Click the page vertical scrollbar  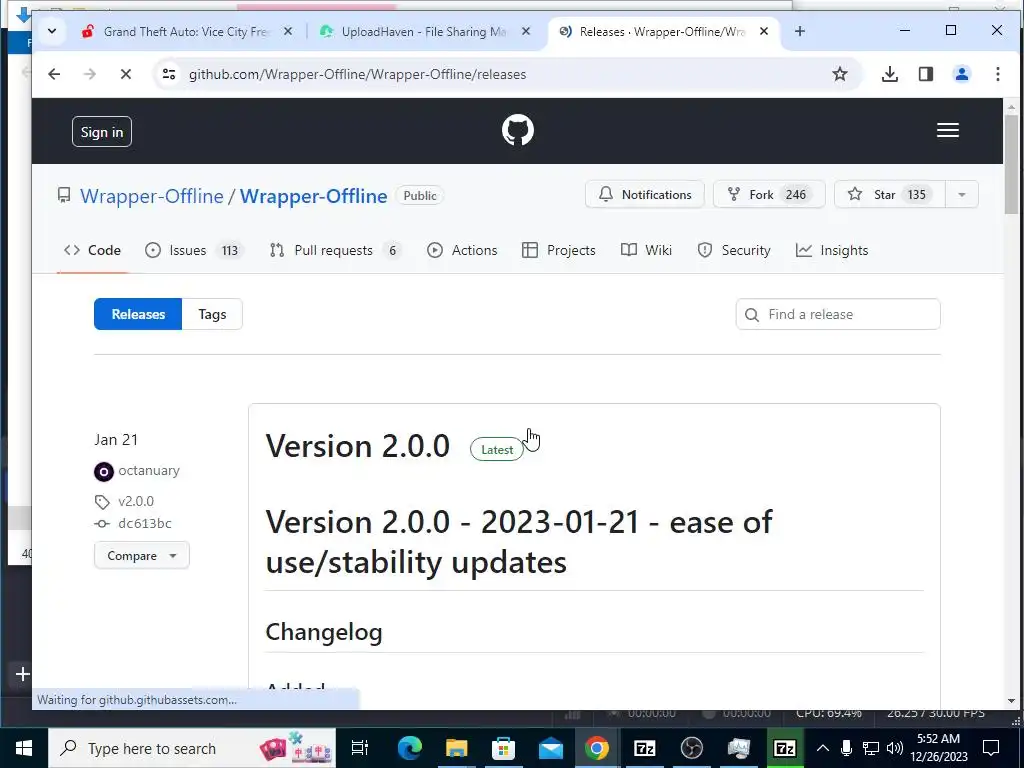1011,163
